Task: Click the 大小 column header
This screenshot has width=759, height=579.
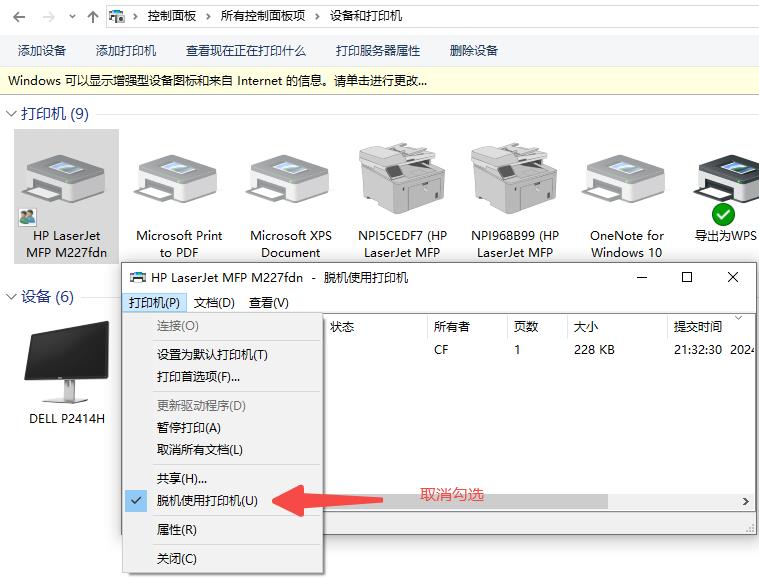Action: coord(617,327)
